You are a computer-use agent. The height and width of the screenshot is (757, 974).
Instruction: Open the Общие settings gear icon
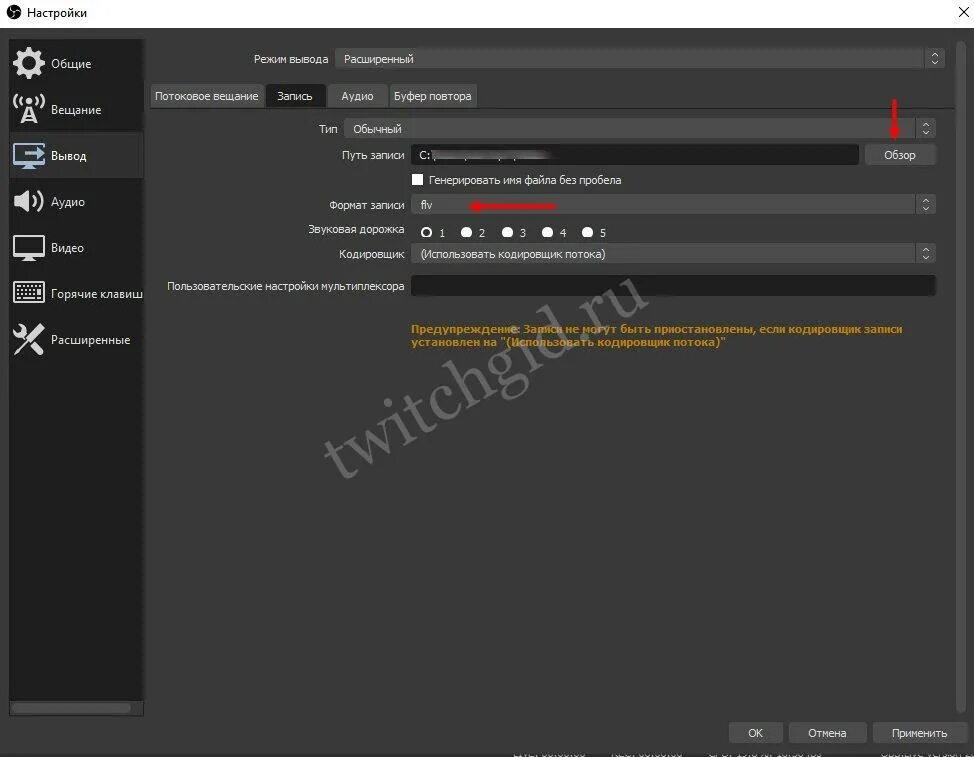point(29,63)
